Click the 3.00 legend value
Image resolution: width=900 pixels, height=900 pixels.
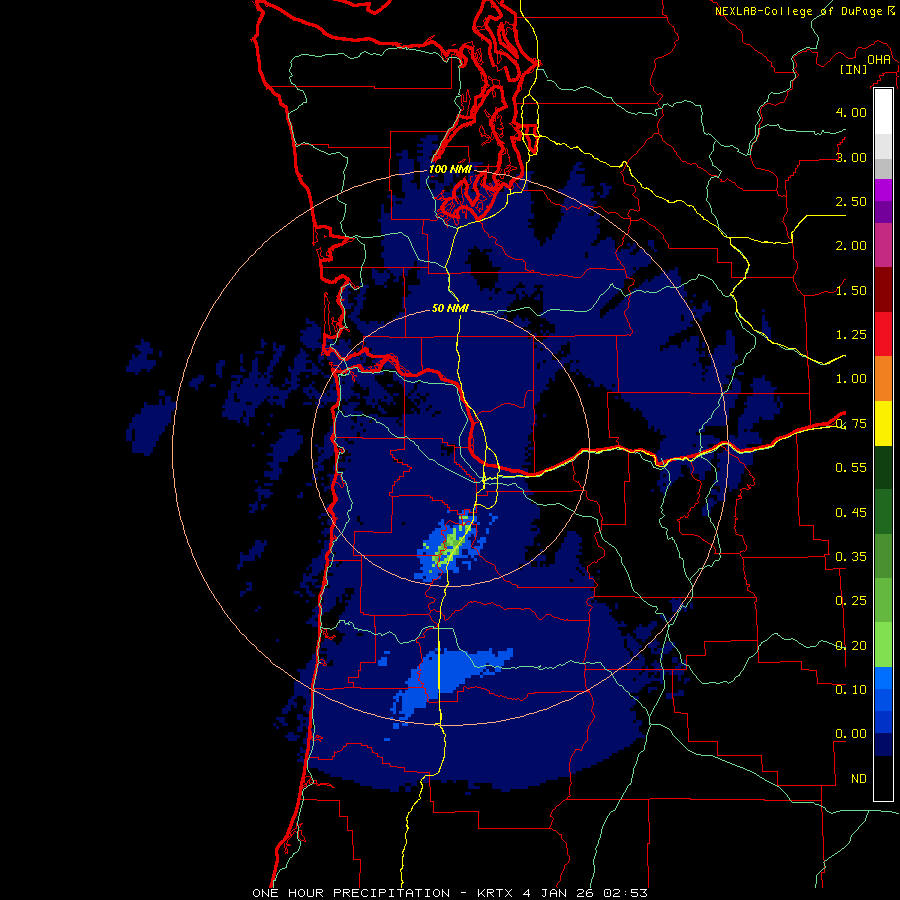[x=851, y=157]
